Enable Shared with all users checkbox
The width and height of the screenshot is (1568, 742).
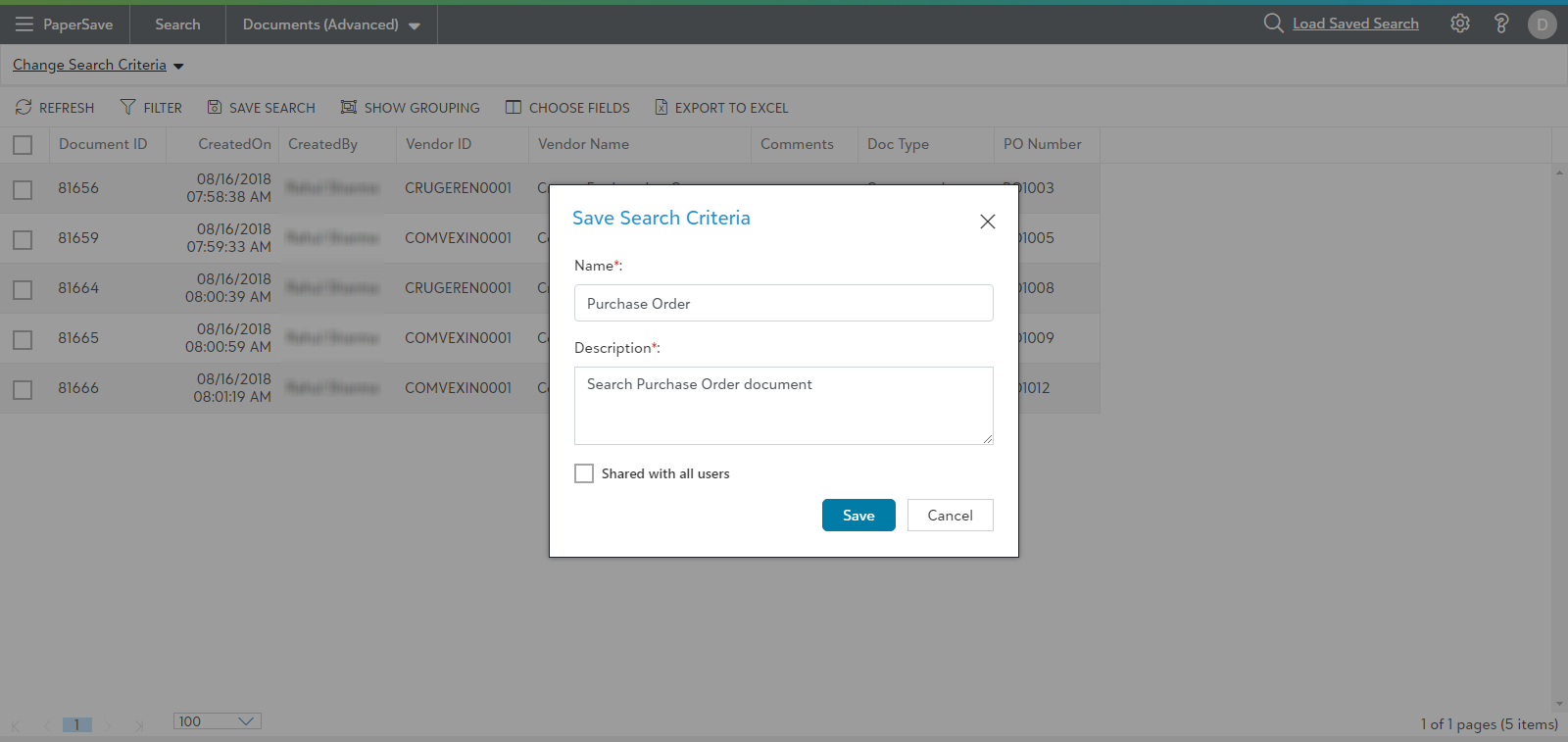coord(584,473)
